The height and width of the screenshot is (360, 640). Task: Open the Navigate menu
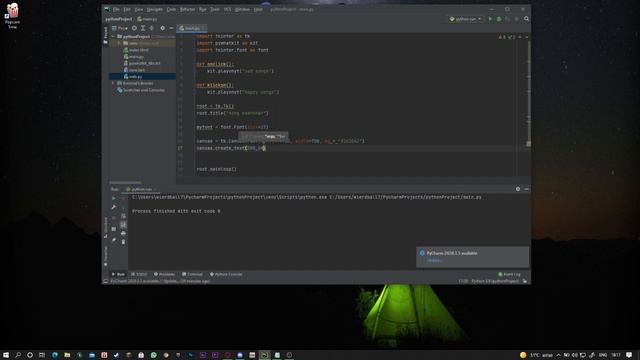[155, 9]
